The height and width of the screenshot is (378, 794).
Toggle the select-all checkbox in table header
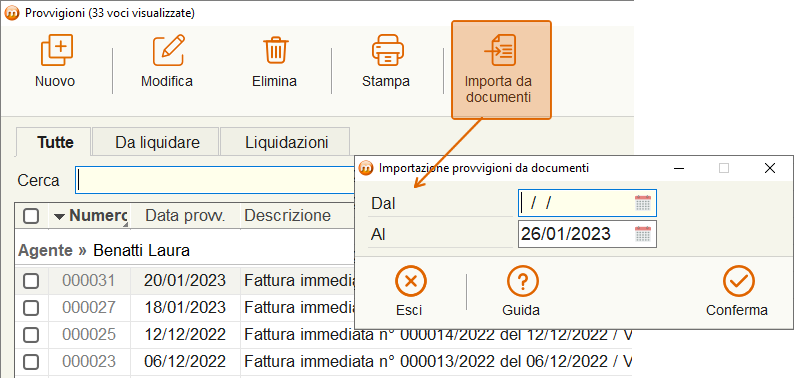(31, 216)
